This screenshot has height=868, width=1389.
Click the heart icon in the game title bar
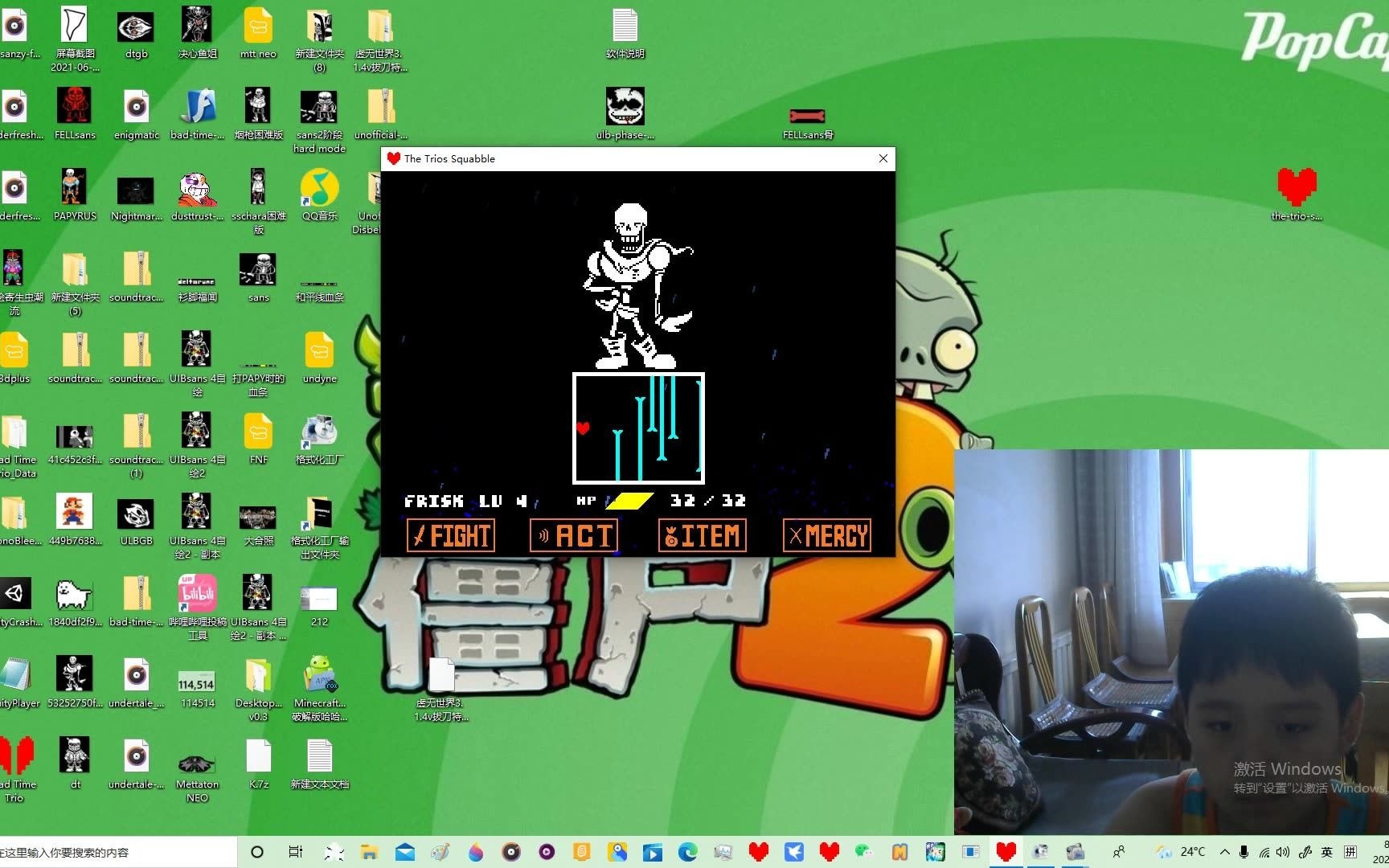[x=394, y=158]
